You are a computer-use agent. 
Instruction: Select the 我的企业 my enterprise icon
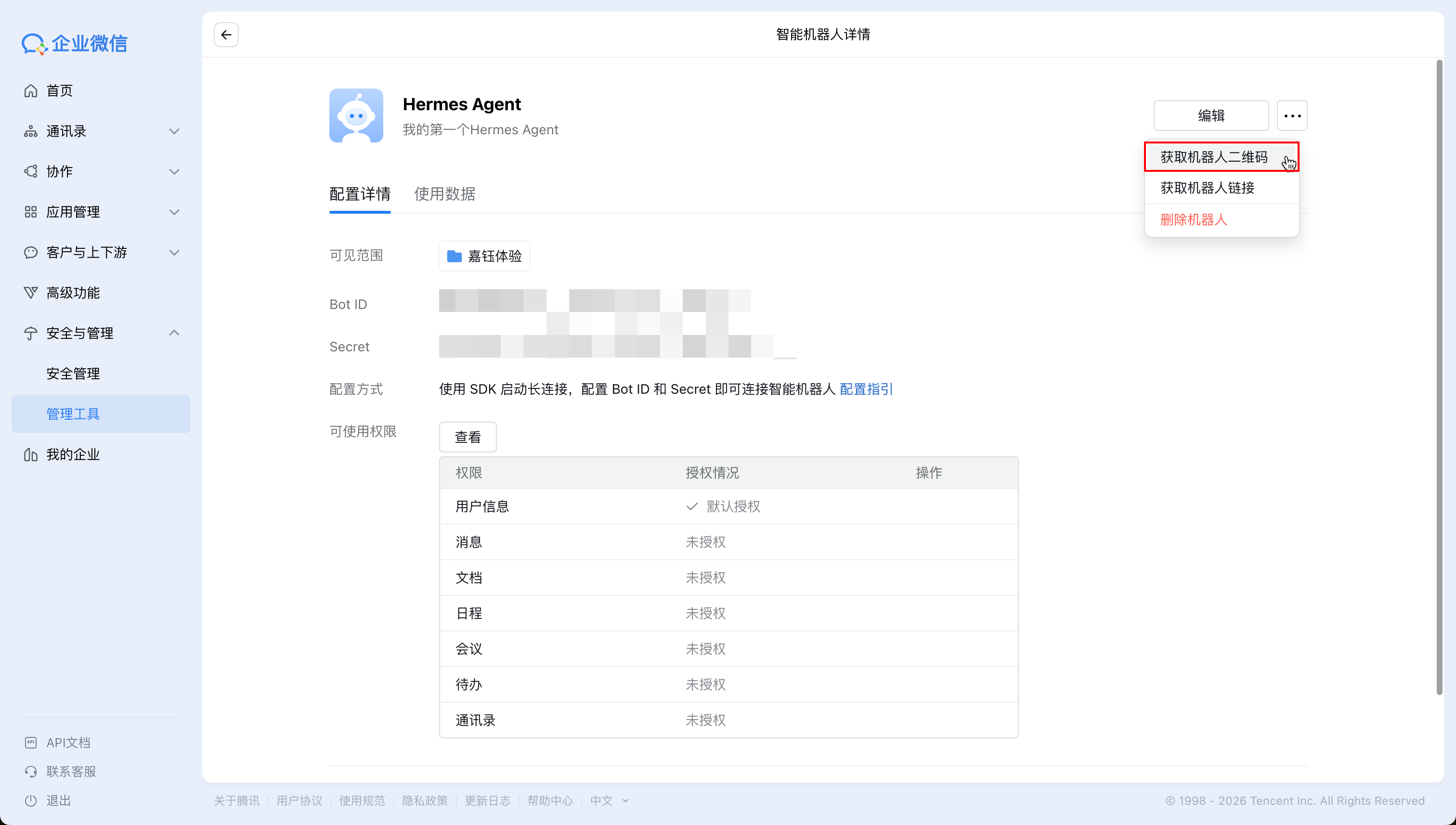pyautogui.click(x=31, y=454)
